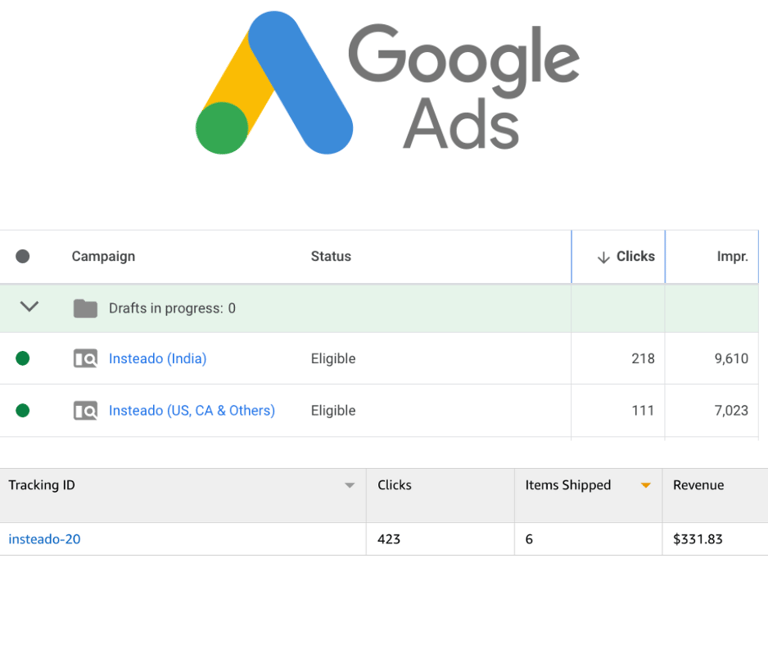
Task: Click the orange Items Shipped sort arrow
Action: 646,486
